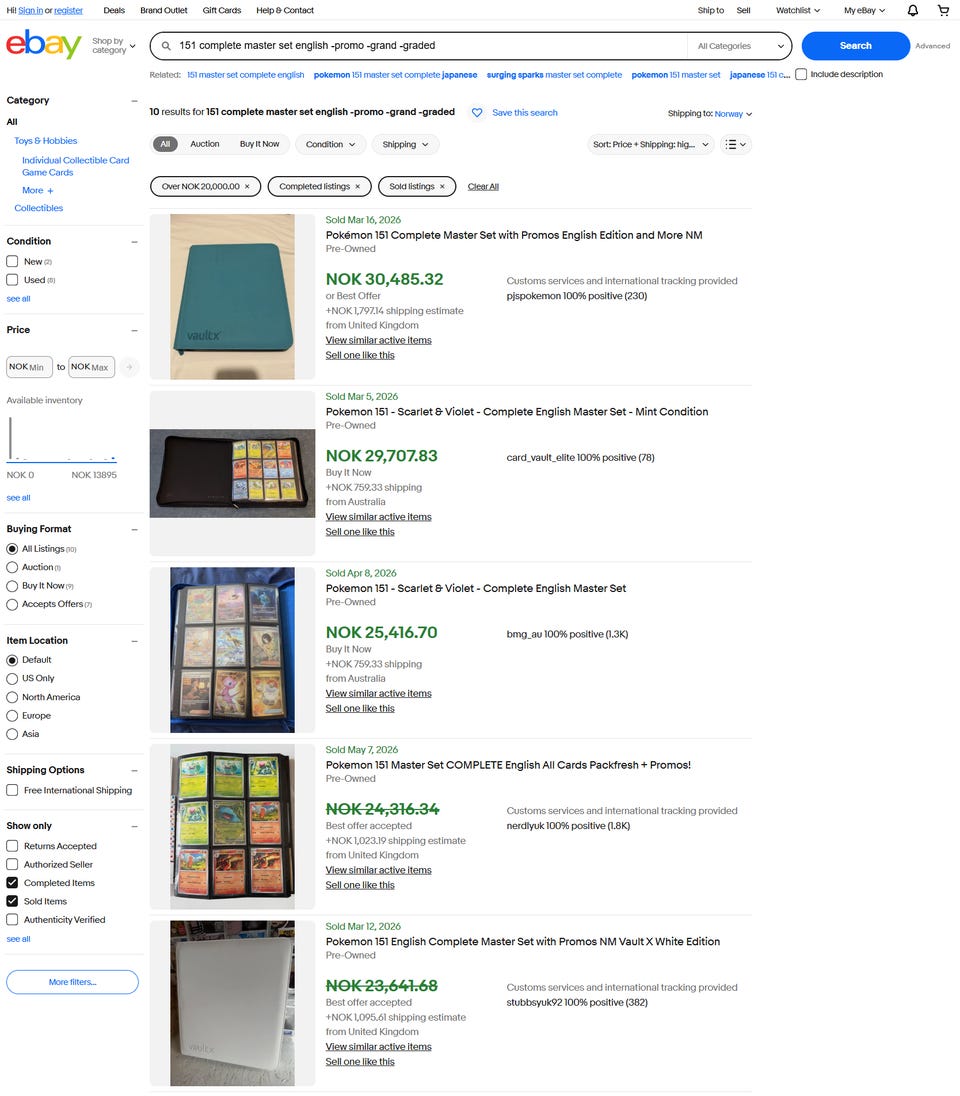Screen dimensions: 960x1096
Task: Open the shopping cart icon
Action: 943,10
